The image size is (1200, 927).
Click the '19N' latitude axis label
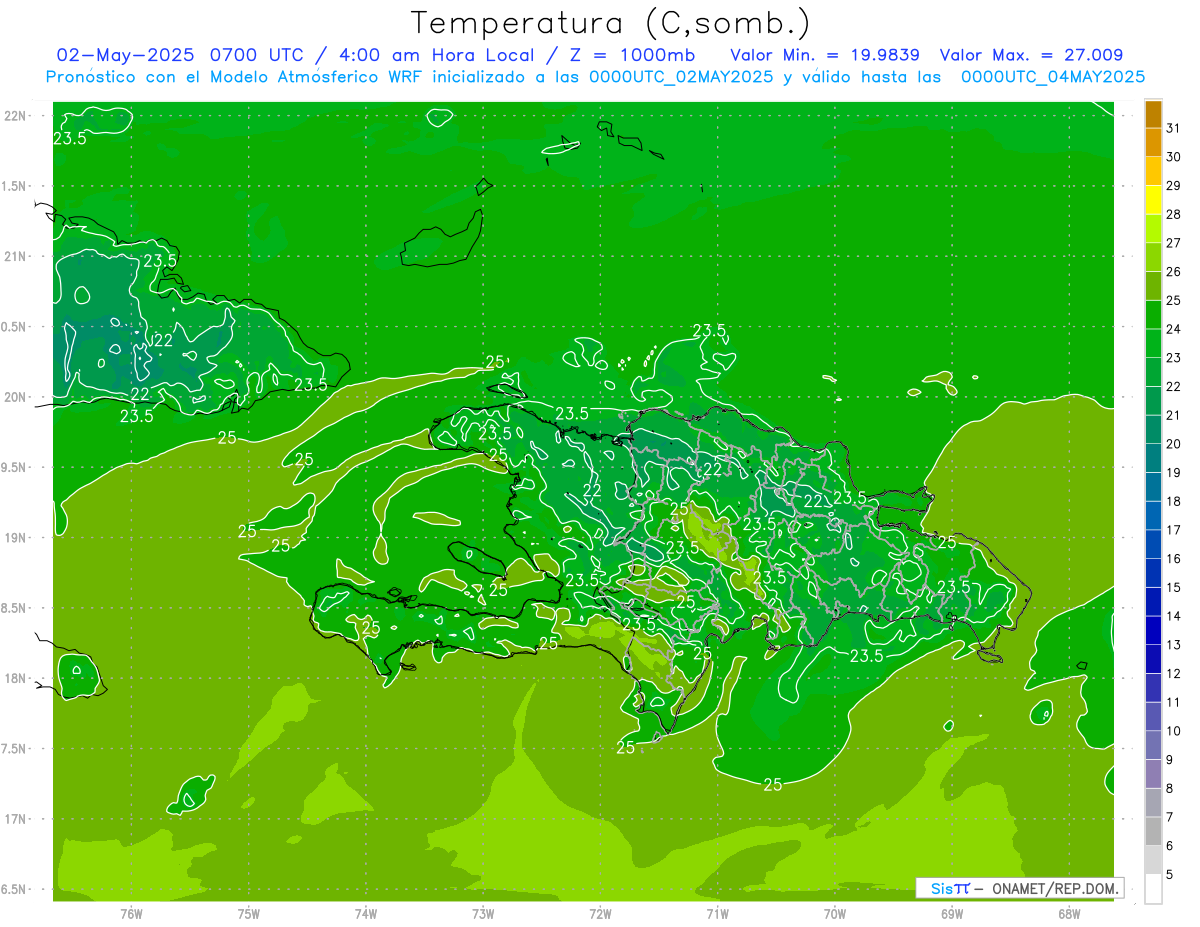point(16,538)
